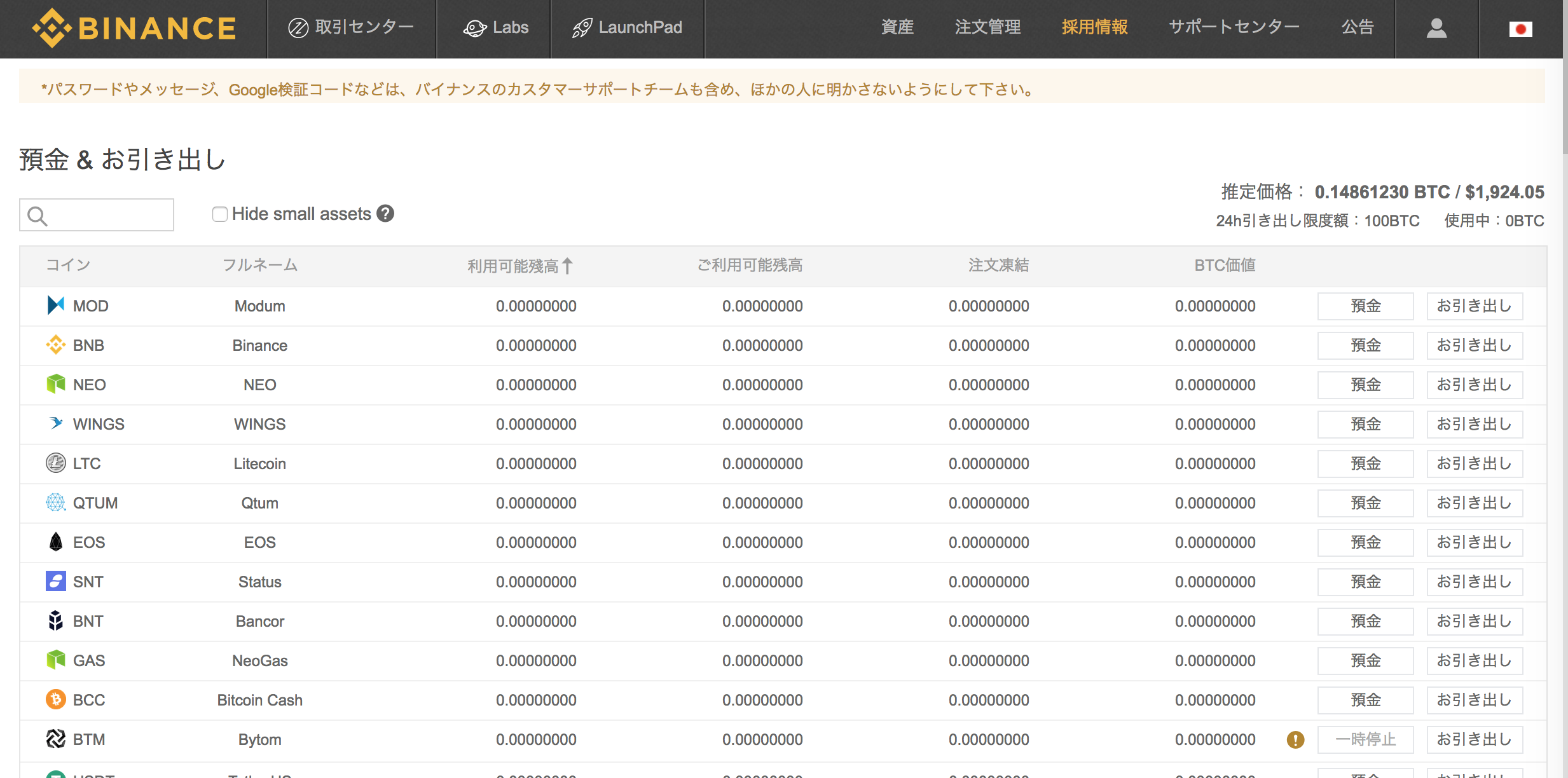
Task: Click the 24h引き出し限度額 100BTC text
Action: click(x=1317, y=221)
